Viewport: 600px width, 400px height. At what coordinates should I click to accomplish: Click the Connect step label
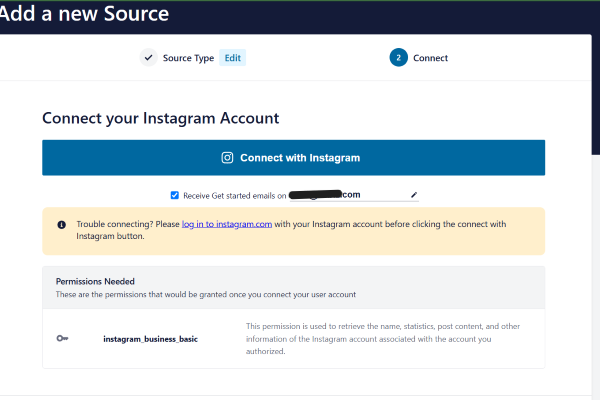click(x=430, y=58)
